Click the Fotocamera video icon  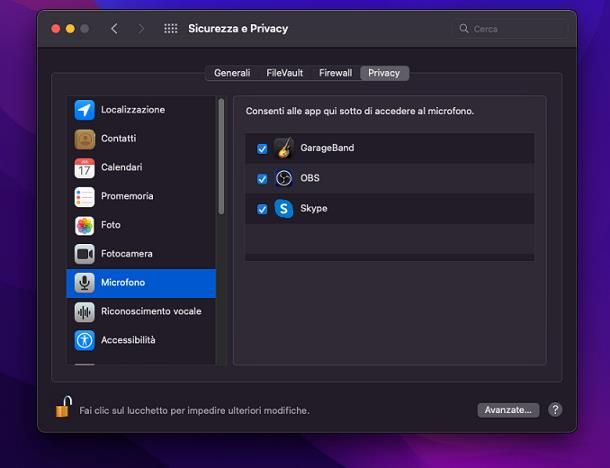[84, 254]
